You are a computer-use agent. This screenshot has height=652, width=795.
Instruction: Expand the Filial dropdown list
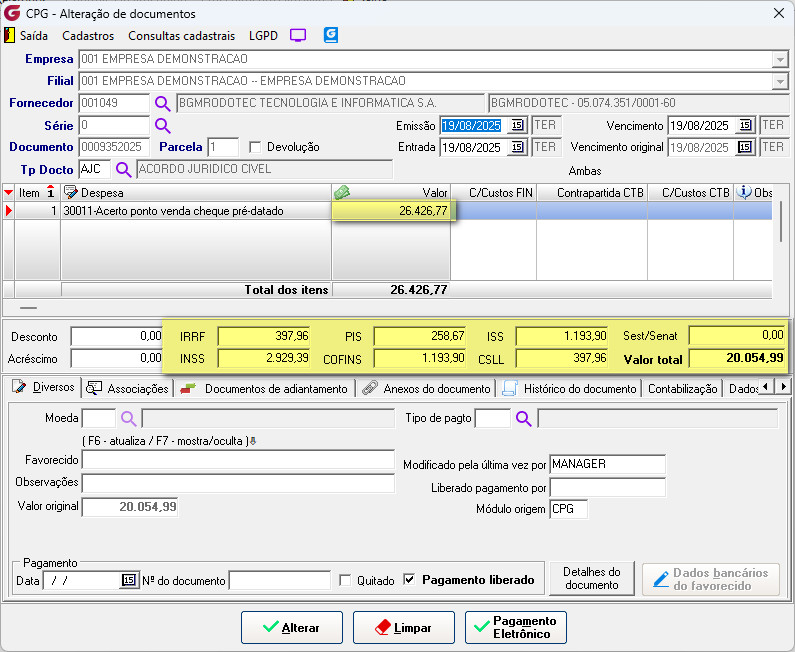click(x=780, y=81)
